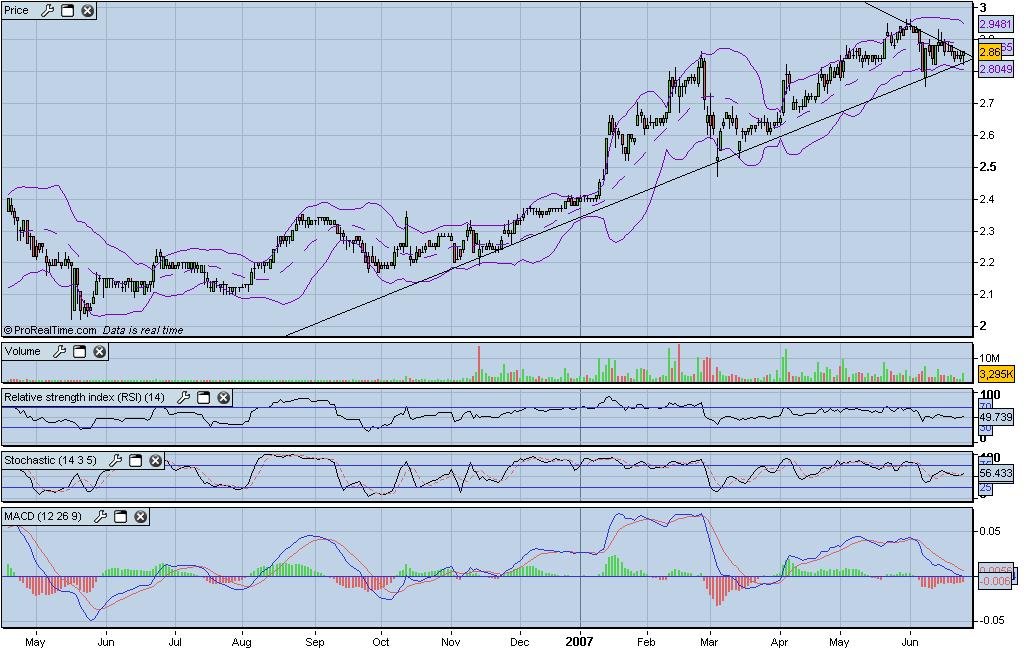Screen dimensions: 1024x649
Task: Click the Sep label on time axis
Action: (315, 642)
